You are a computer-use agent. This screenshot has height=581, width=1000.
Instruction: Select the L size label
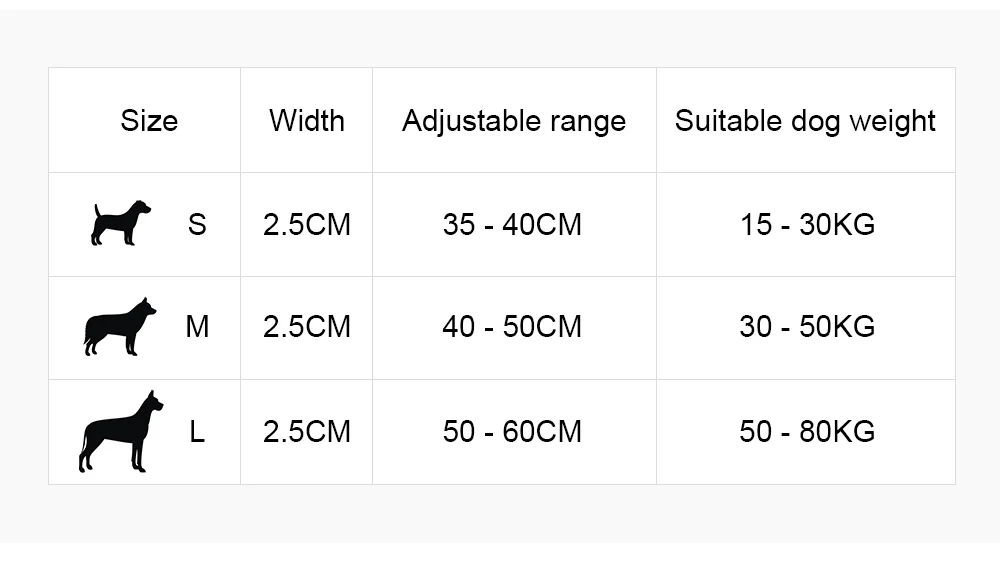pyautogui.click(x=197, y=432)
